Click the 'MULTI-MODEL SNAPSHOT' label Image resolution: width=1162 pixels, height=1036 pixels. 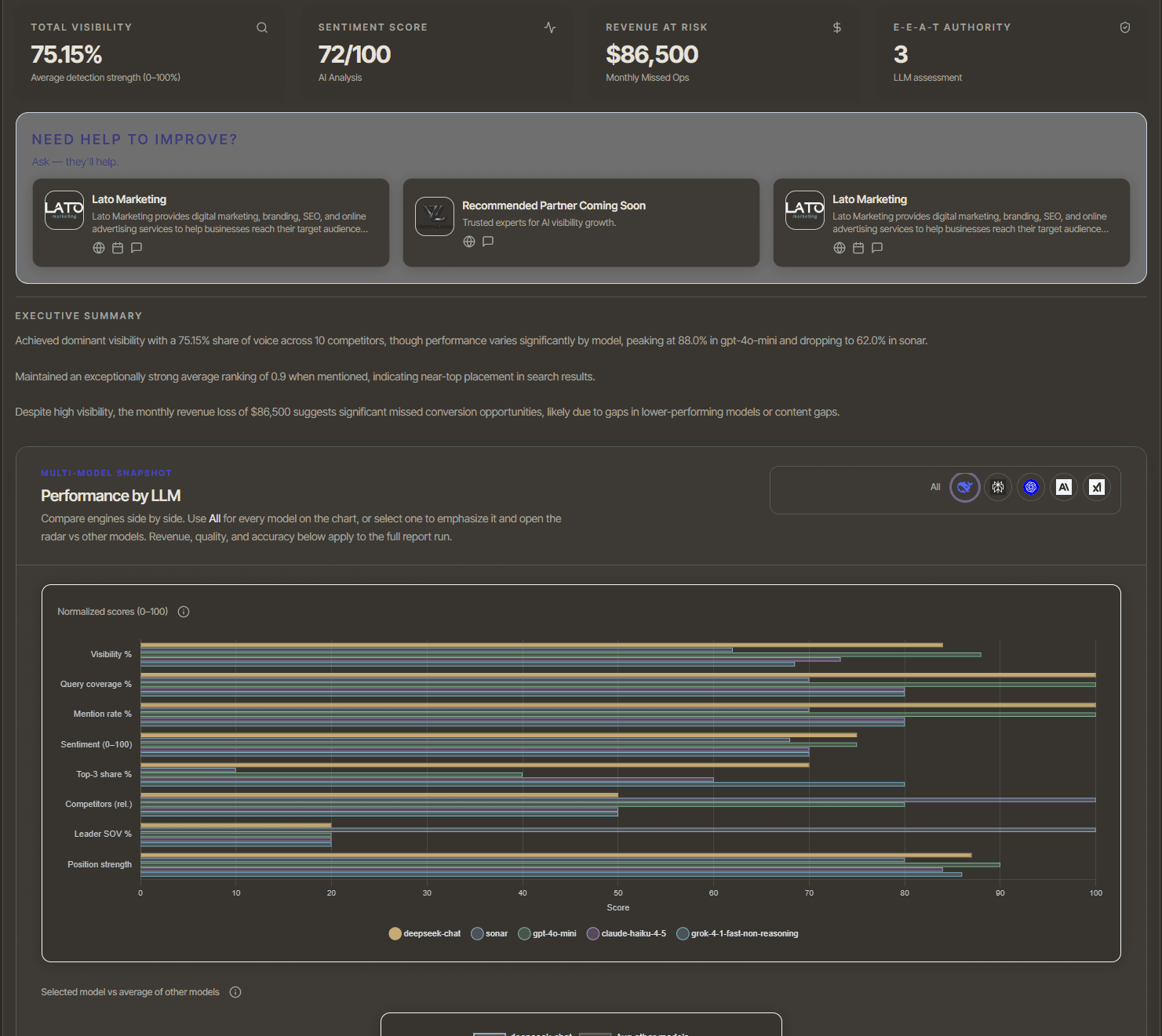106,473
